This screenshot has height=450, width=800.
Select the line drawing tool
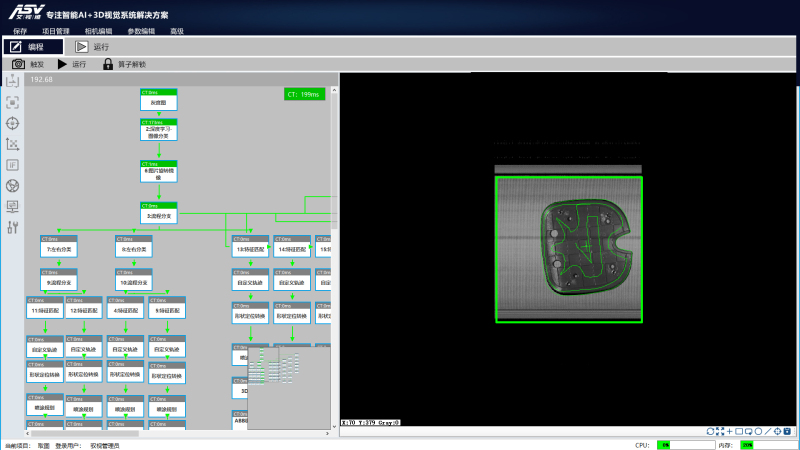[x=767, y=431]
